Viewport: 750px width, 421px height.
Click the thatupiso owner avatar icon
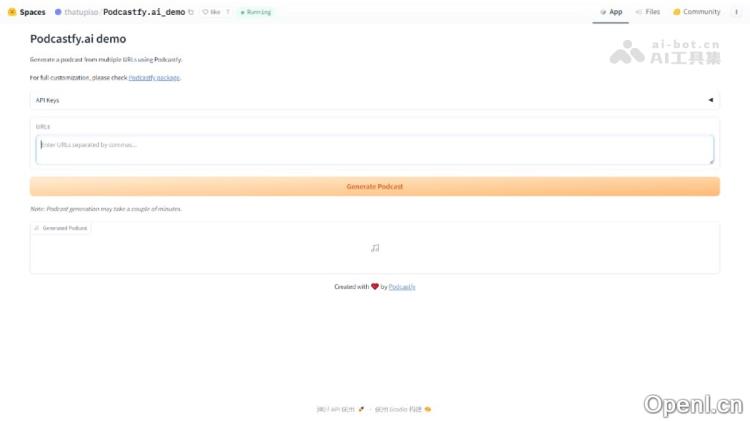[58, 12]
